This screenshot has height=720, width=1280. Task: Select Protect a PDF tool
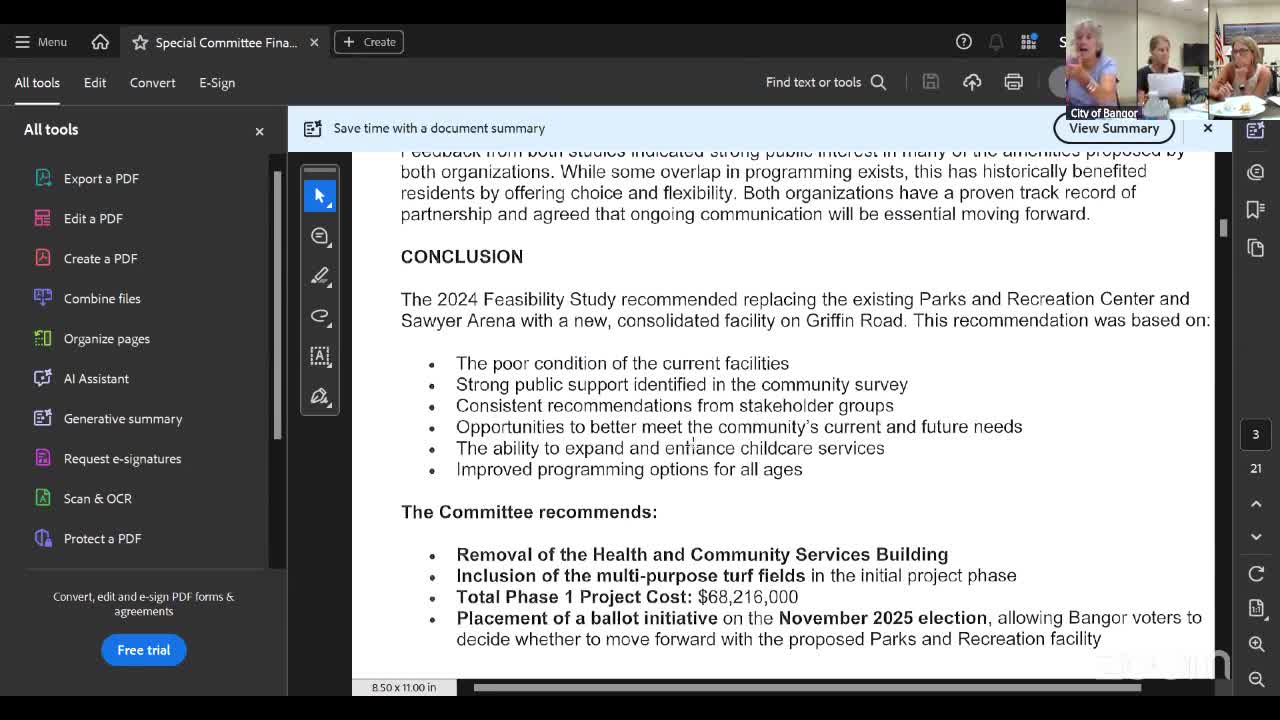coord(102,538)
